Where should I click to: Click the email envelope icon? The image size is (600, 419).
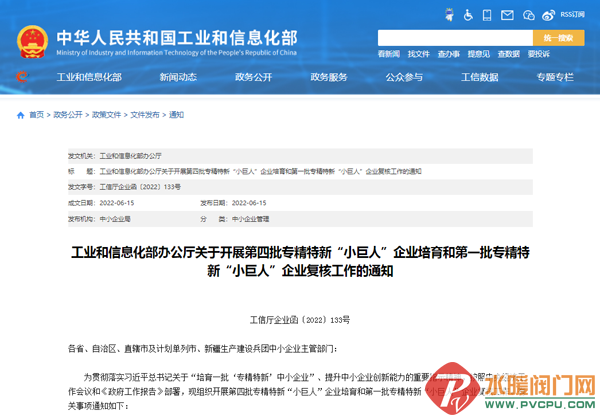tap(507, 15)
